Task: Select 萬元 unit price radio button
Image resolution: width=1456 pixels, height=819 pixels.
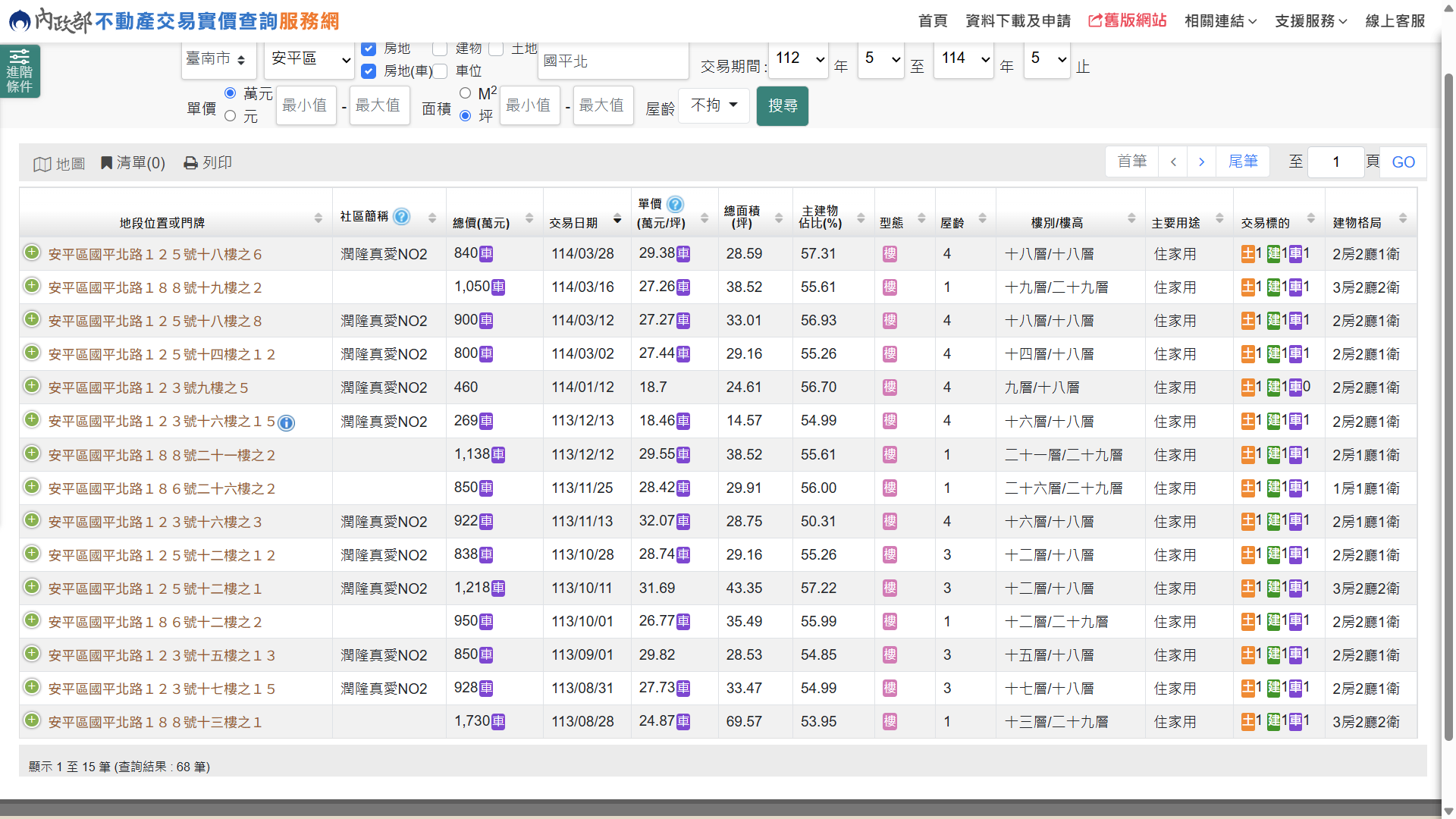Action: (x=231, y=93)
